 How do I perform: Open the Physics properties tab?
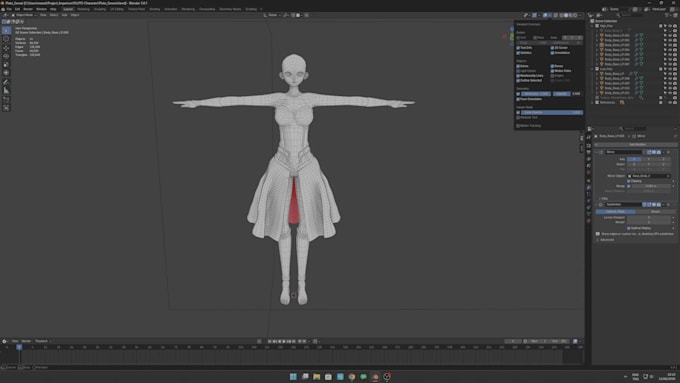coord(588,201)
